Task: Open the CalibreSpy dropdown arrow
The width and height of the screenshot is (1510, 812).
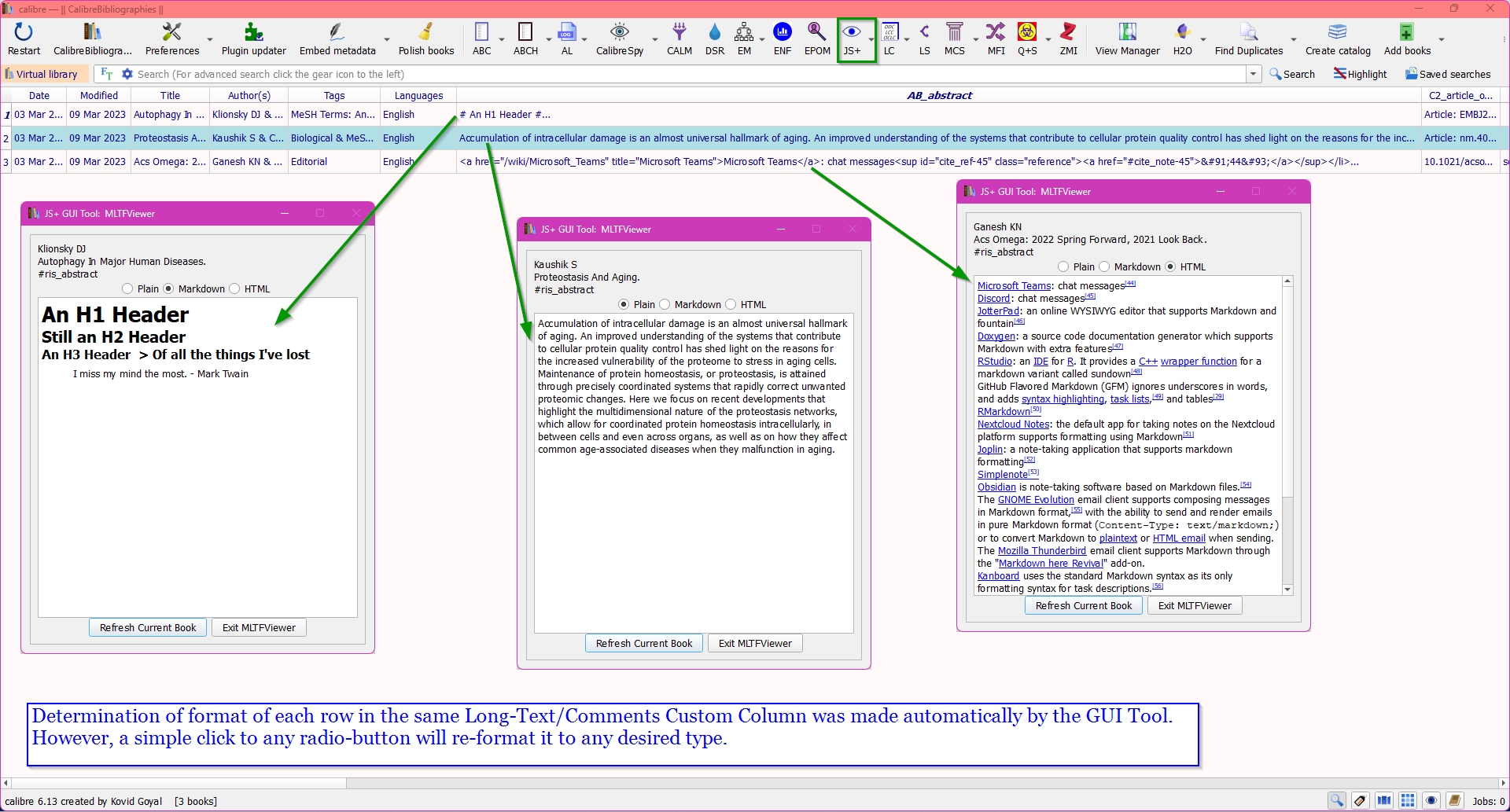Action: click(x=655, y=39)
